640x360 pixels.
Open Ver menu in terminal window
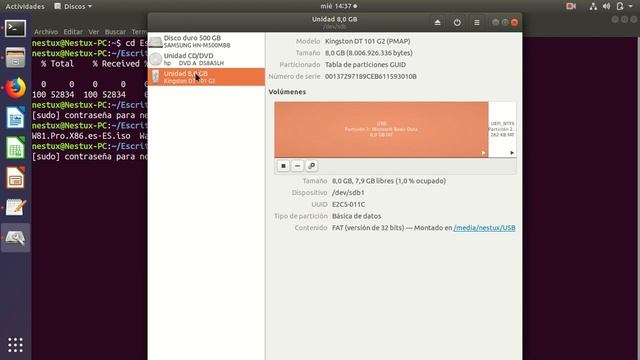pos(93,31)
